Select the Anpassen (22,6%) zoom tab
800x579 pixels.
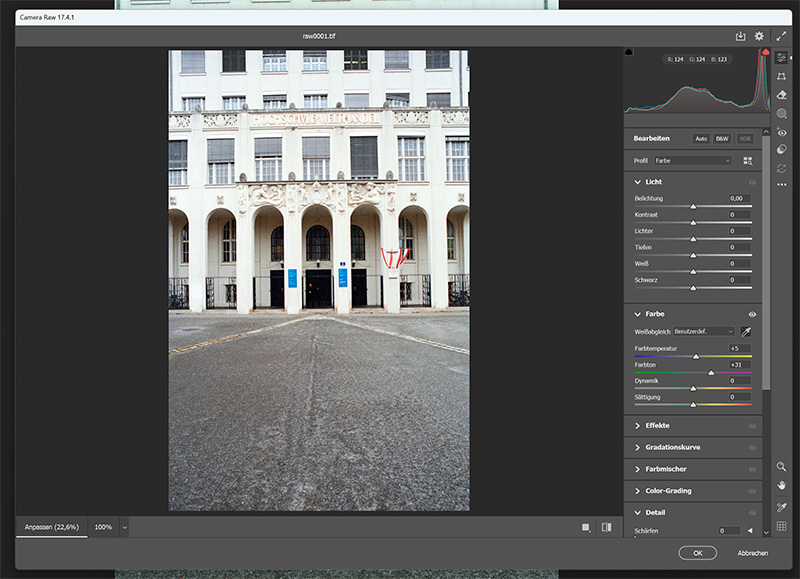click(52, 527)
